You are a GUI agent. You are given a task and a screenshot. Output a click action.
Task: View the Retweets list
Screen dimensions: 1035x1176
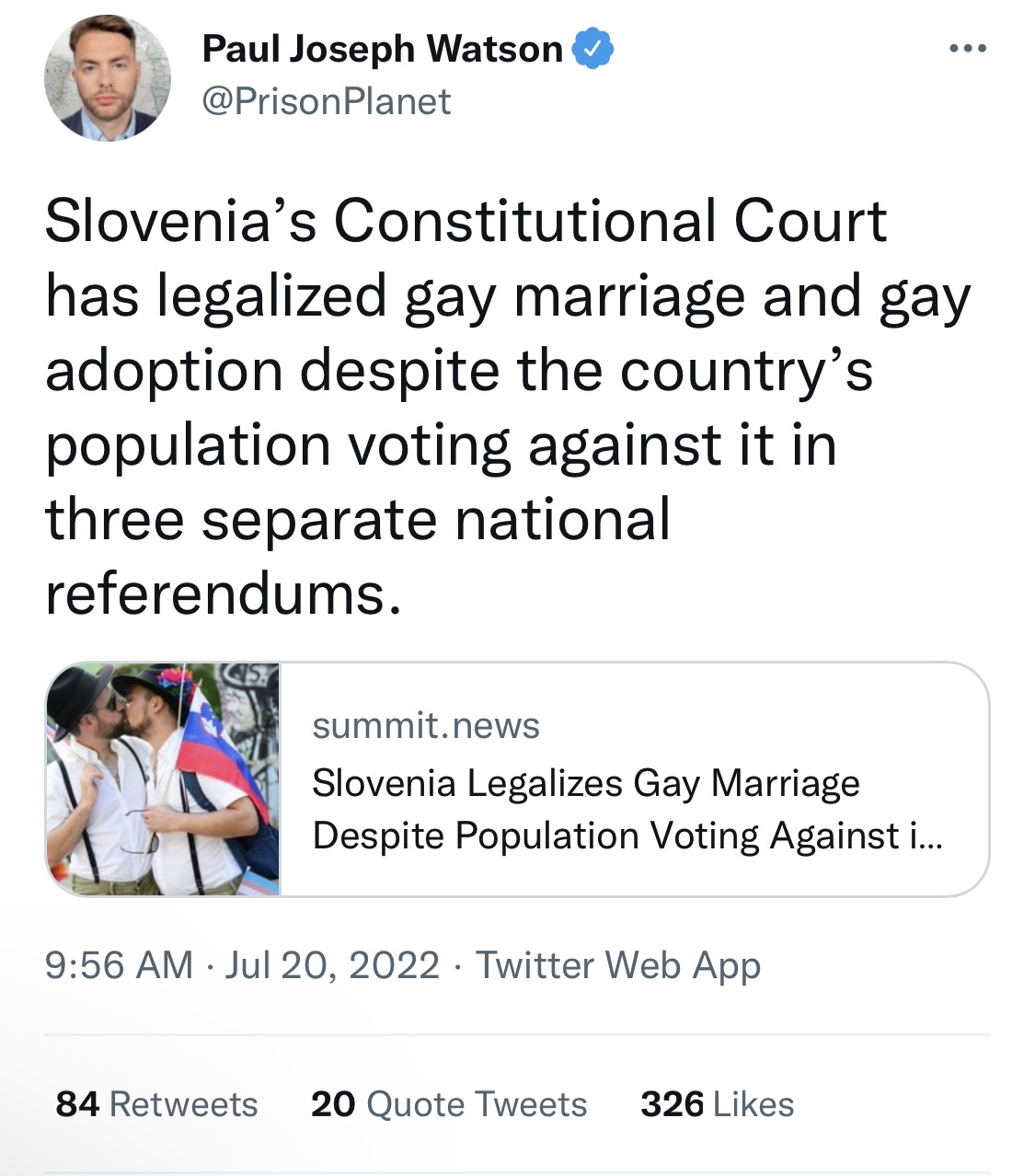coord(183,1103)
